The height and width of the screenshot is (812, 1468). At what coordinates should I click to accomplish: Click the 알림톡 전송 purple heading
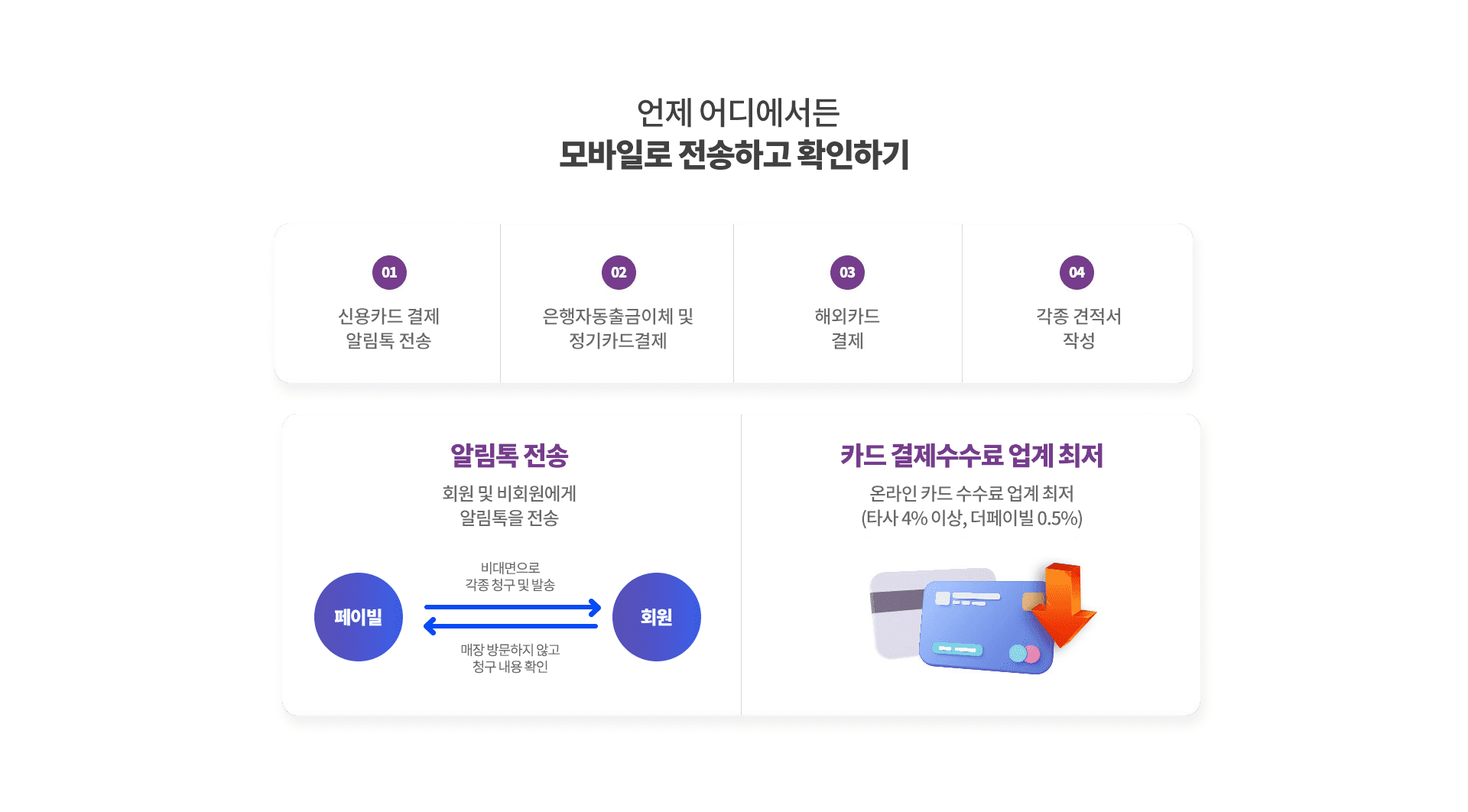[509, 456]
